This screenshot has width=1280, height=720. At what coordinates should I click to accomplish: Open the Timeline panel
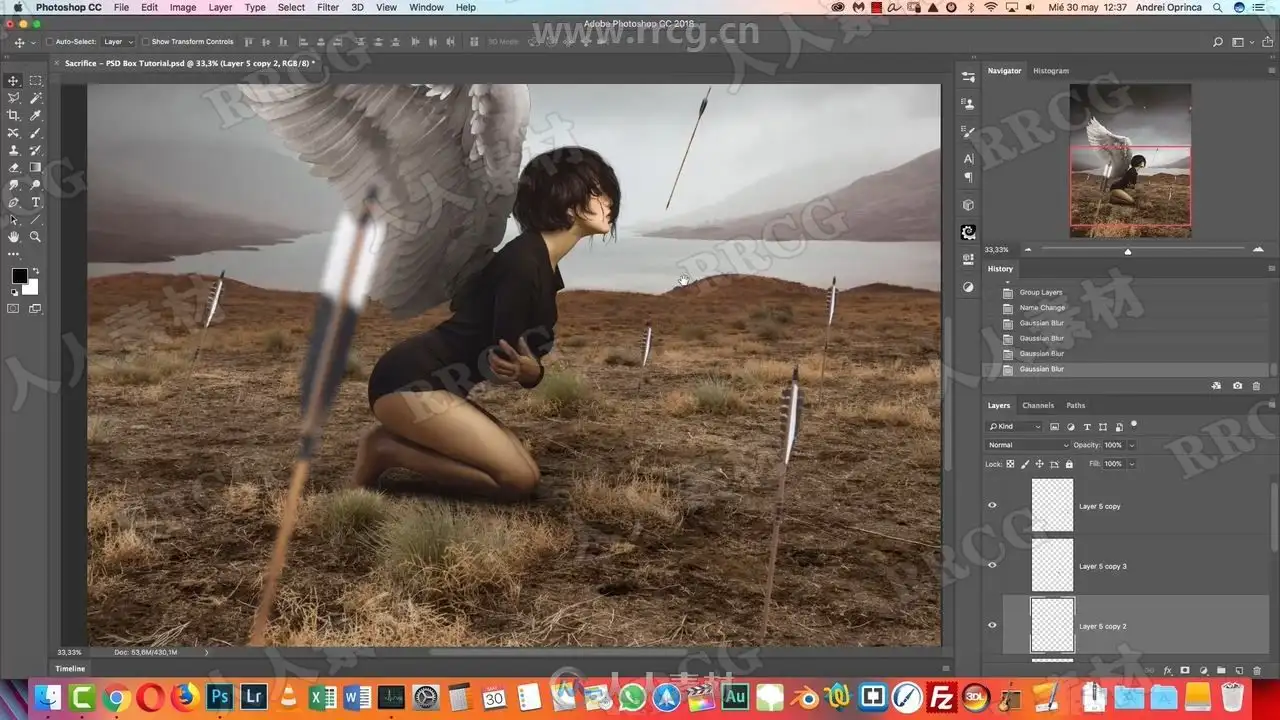pyautogui.click(x=70, y=668)
